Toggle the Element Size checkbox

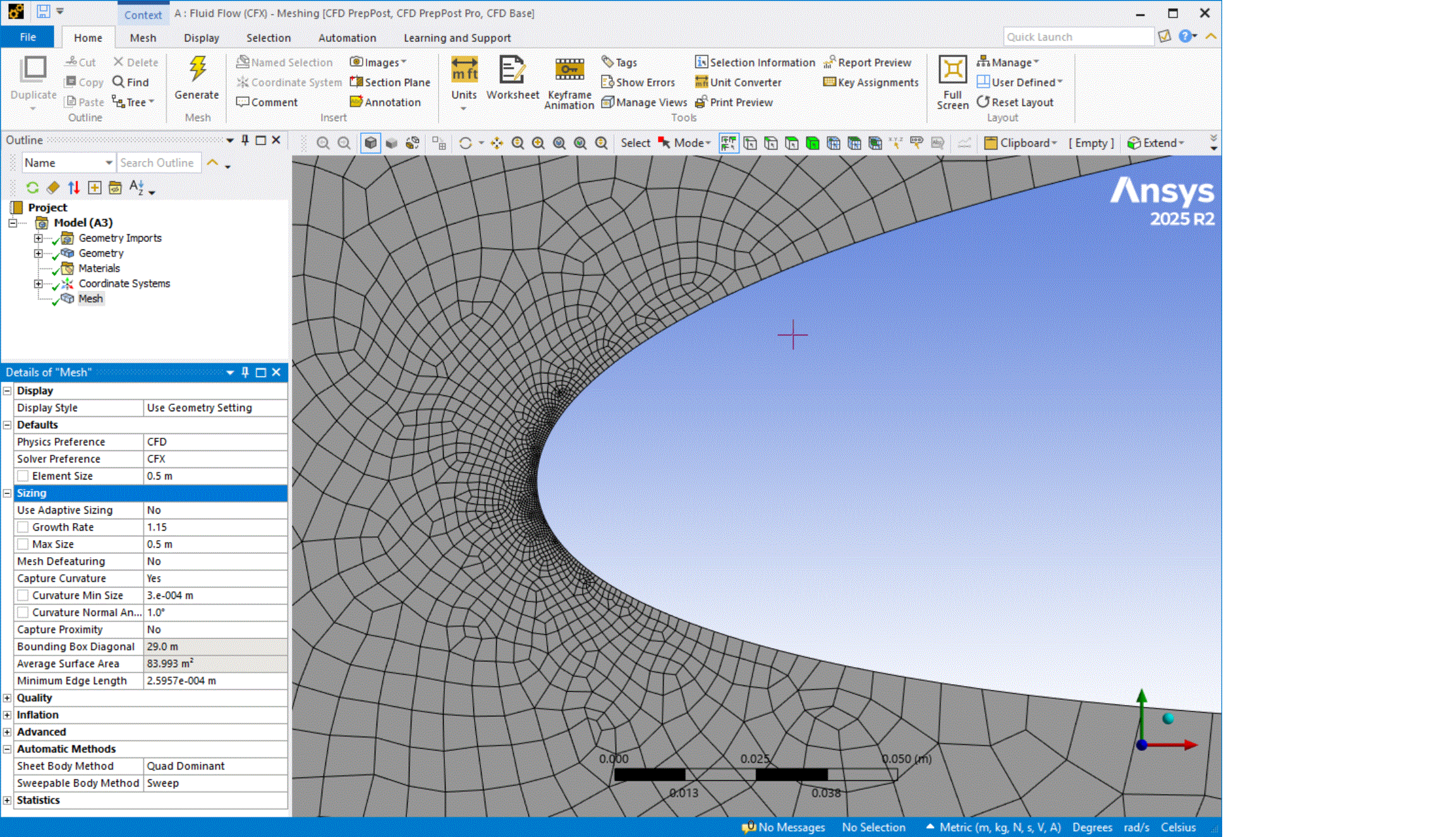[x=23, y=476]
